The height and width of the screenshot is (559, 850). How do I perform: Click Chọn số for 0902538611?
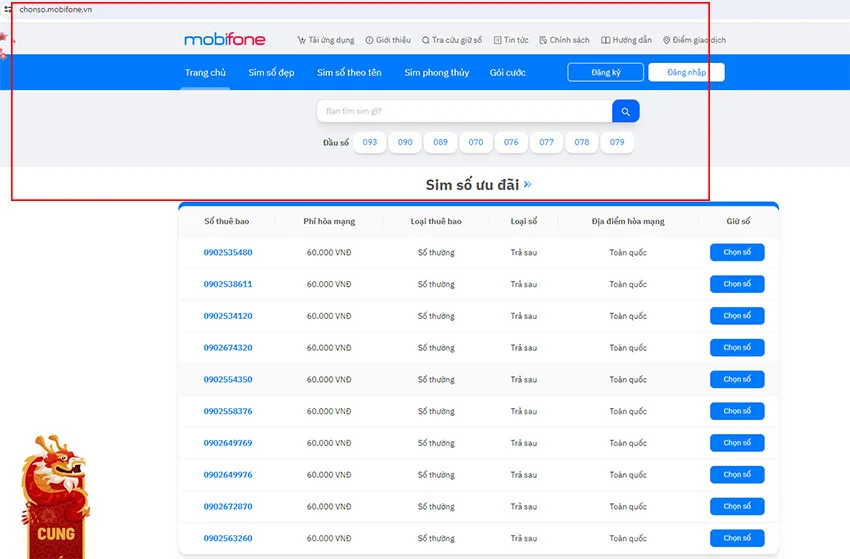pyautogui.click(x=737, y=284)
